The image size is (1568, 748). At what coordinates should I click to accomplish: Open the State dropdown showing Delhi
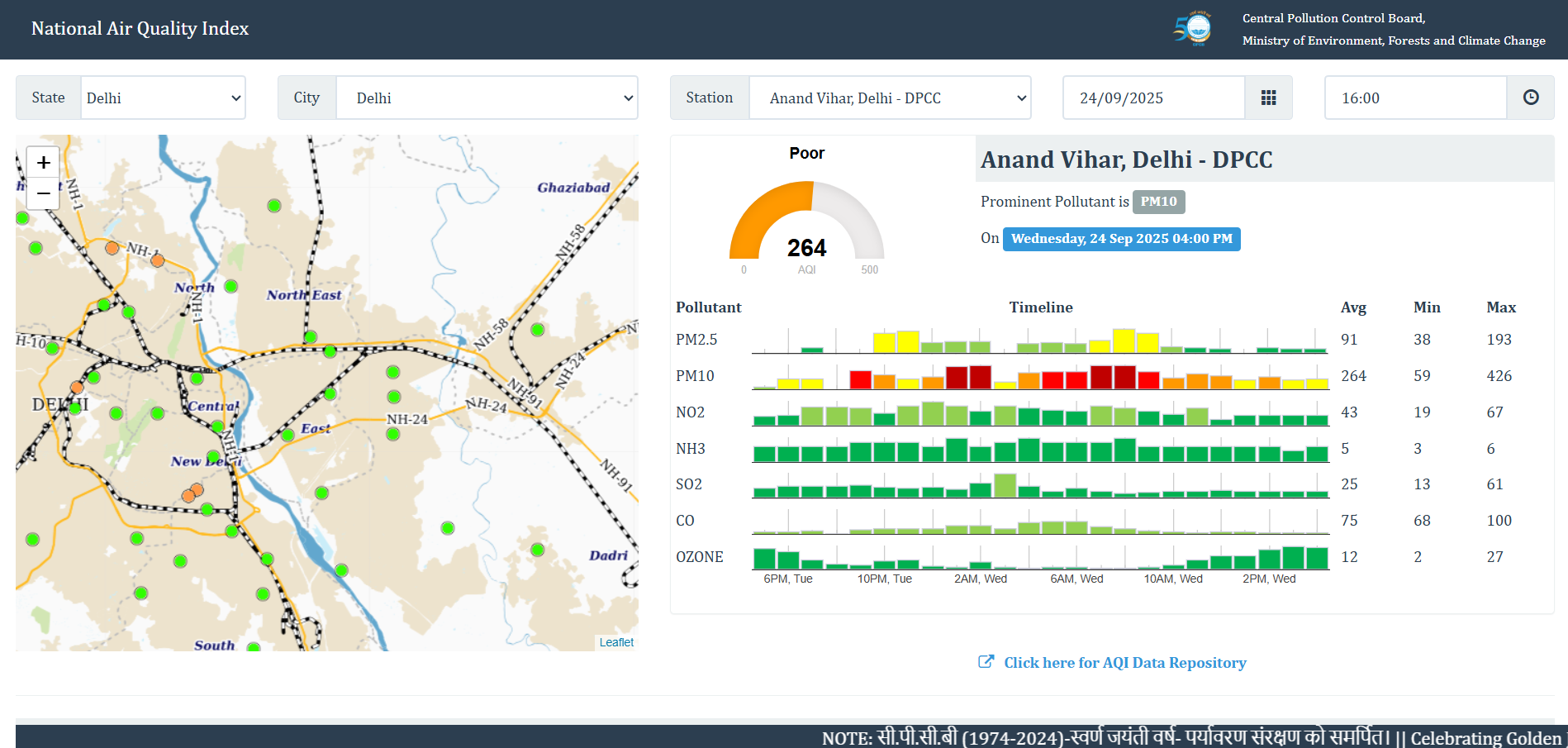[x=163, y=98]
